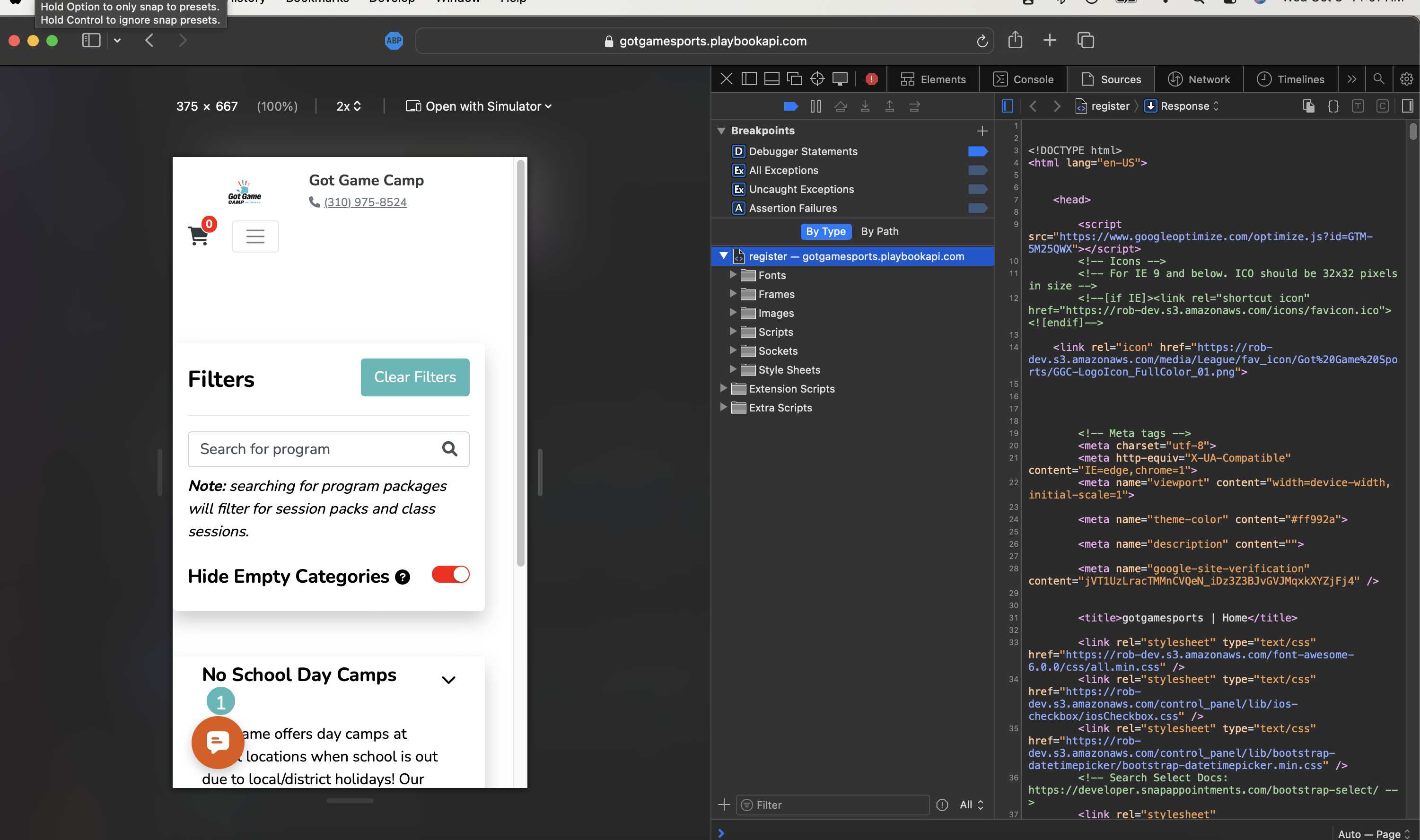Screen dimensions: 1420x840
Task: Open the orange chat bubble widget
Action: [x=218, y=742]
